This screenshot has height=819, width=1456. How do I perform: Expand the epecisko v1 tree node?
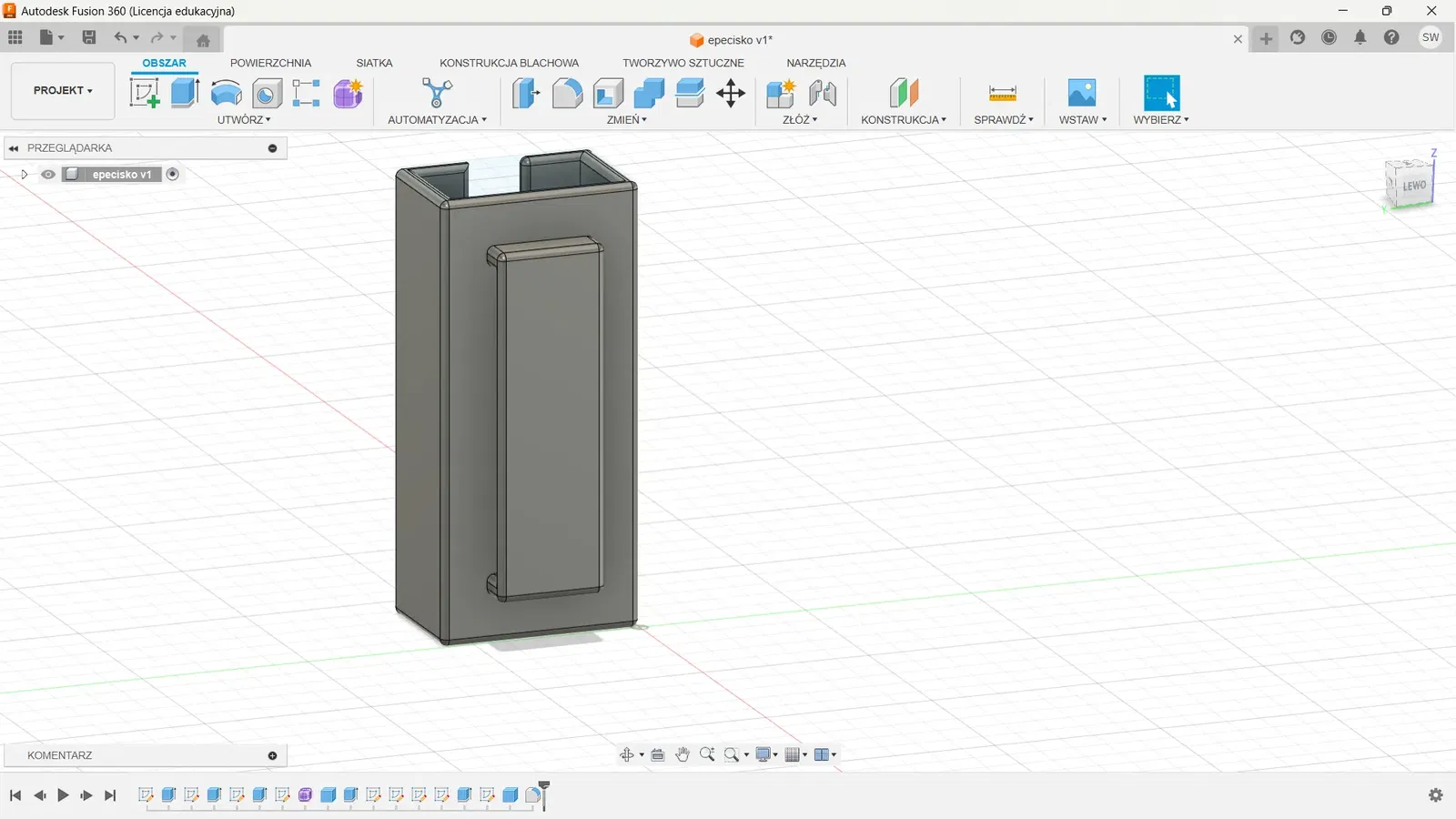(x=25, y=175)
